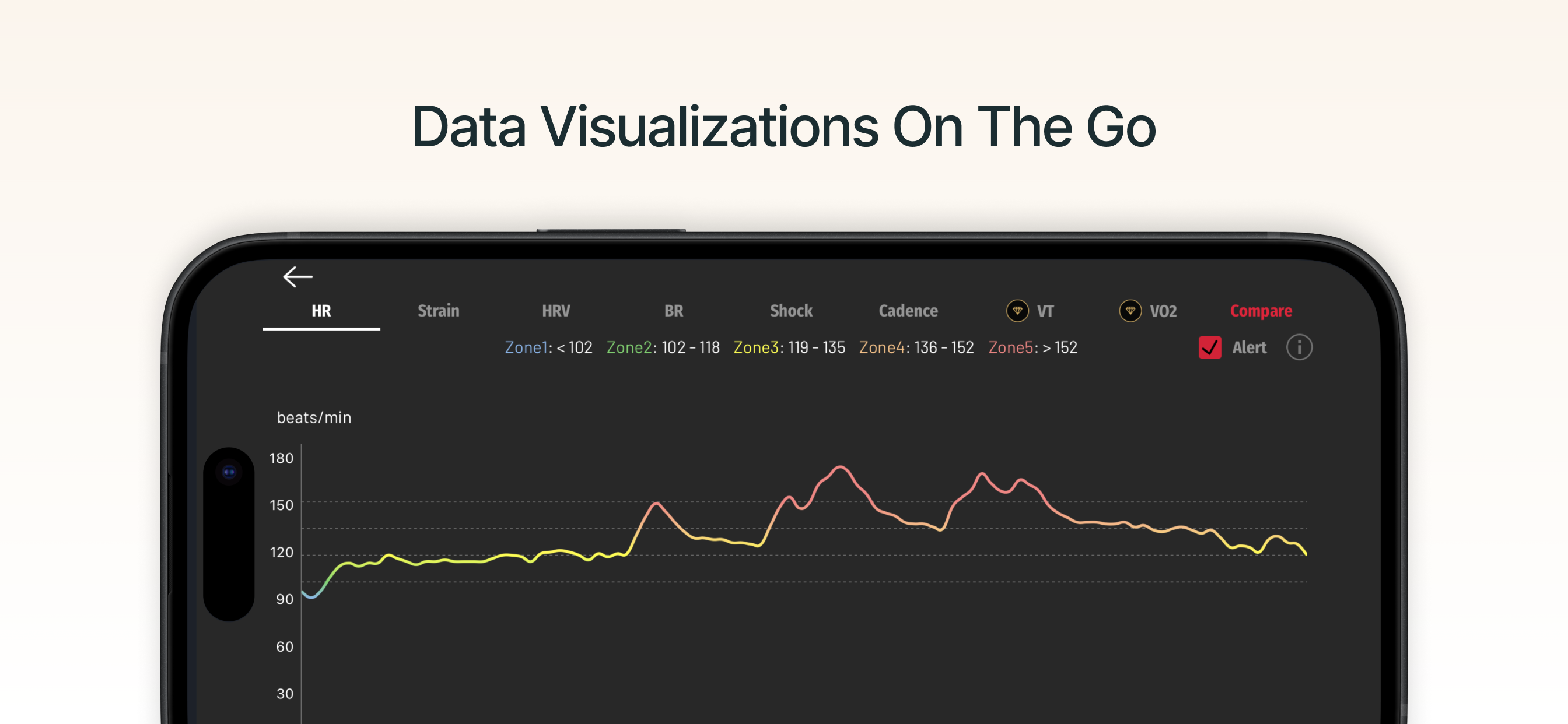The image size is (1568, 724).
Task: Open the BR tab
Action: [x=673, y=311]
